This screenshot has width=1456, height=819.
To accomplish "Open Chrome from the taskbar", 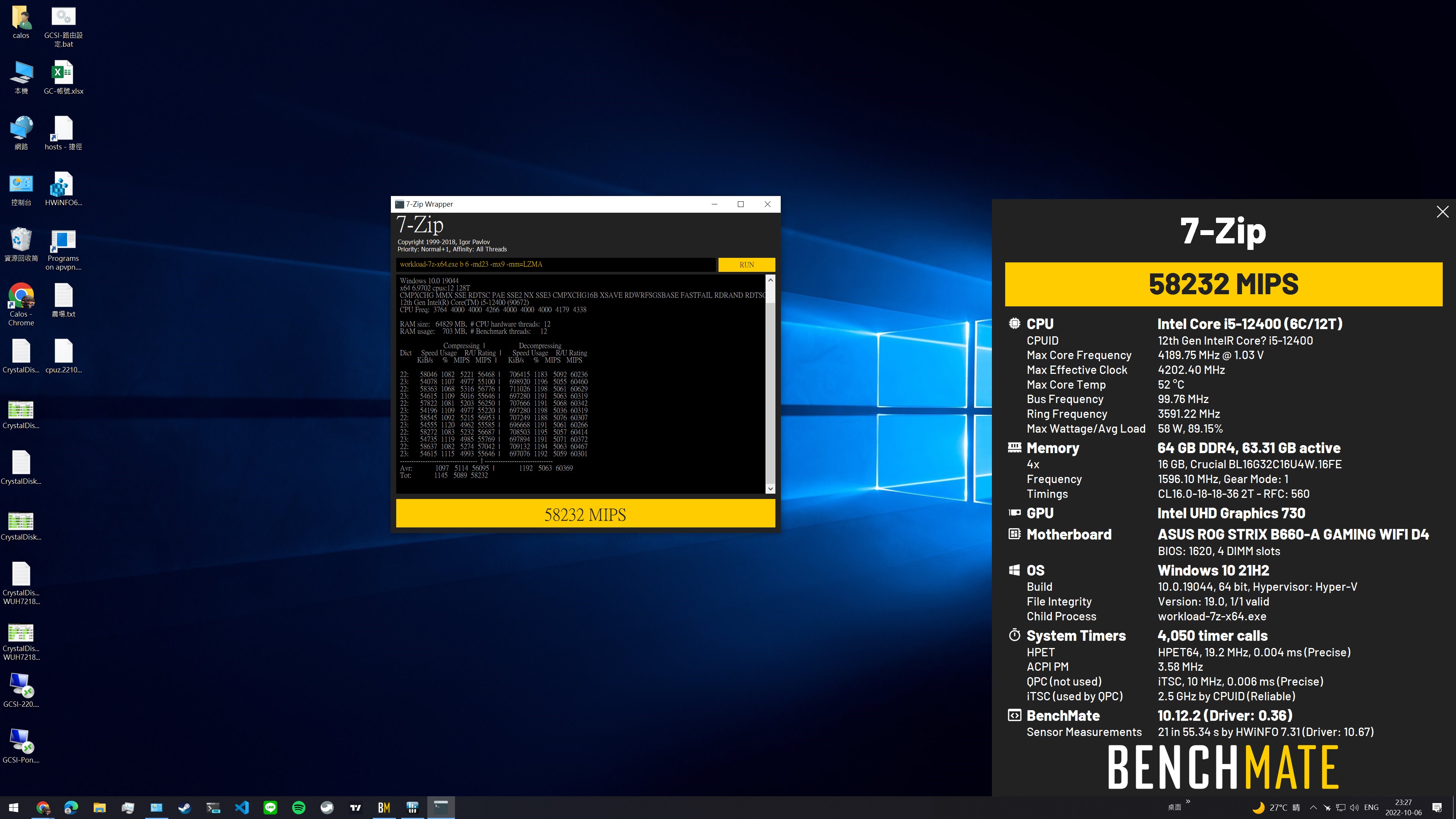I will (43, 807).
